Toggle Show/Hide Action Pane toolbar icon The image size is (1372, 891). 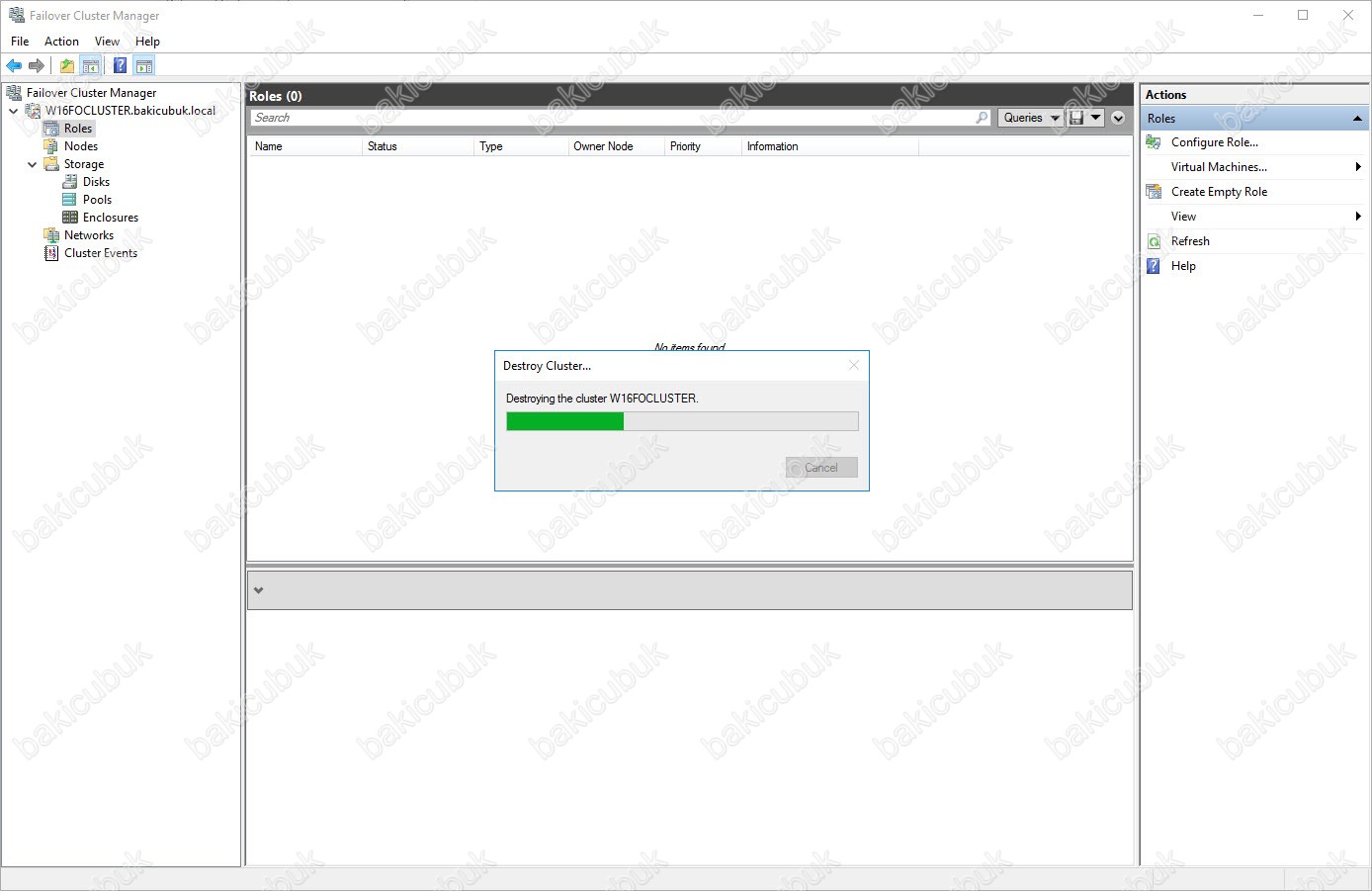144,66
